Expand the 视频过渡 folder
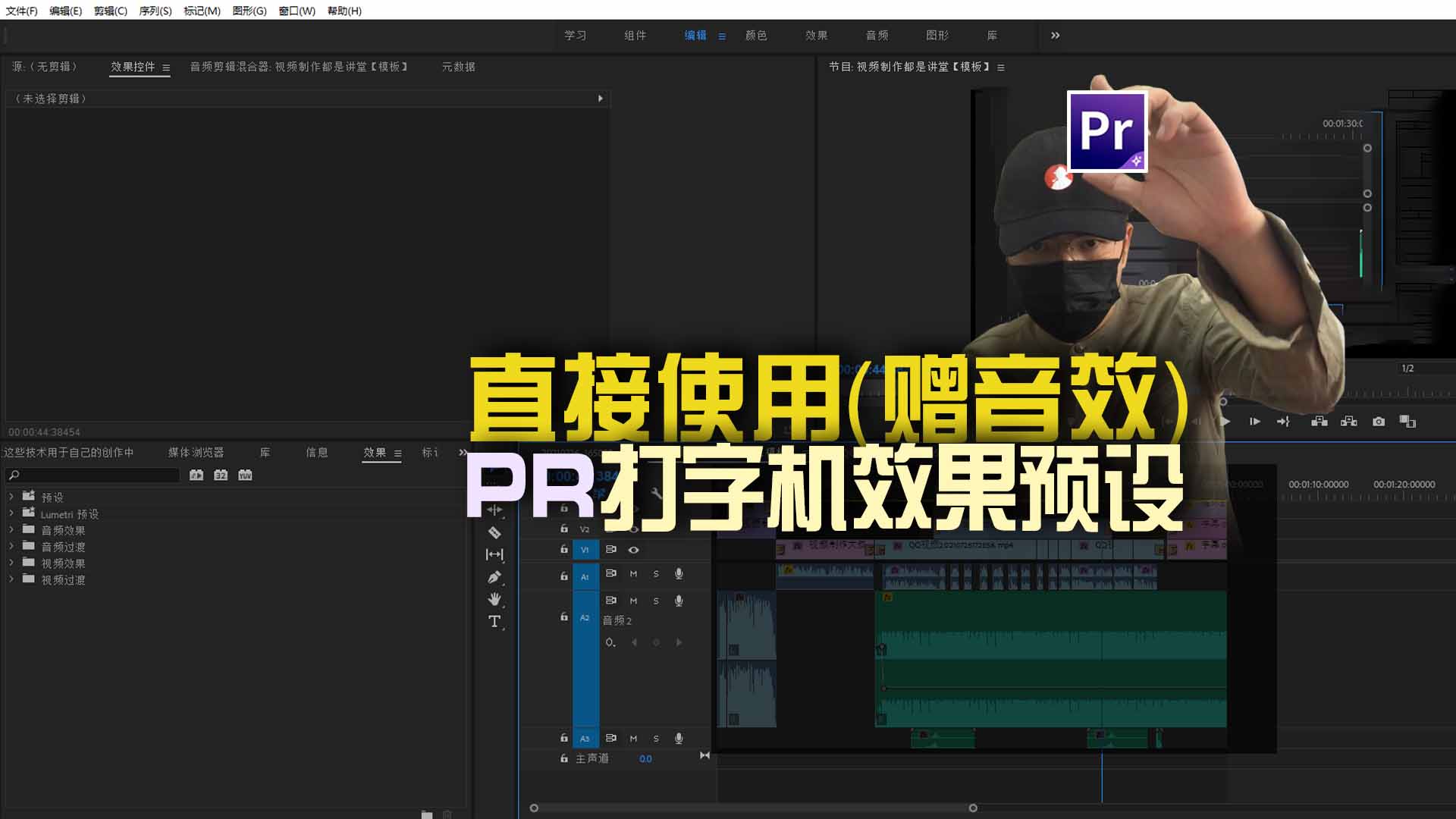The image size is (1456, 819). pyautogui.click(x=11, y=579)
